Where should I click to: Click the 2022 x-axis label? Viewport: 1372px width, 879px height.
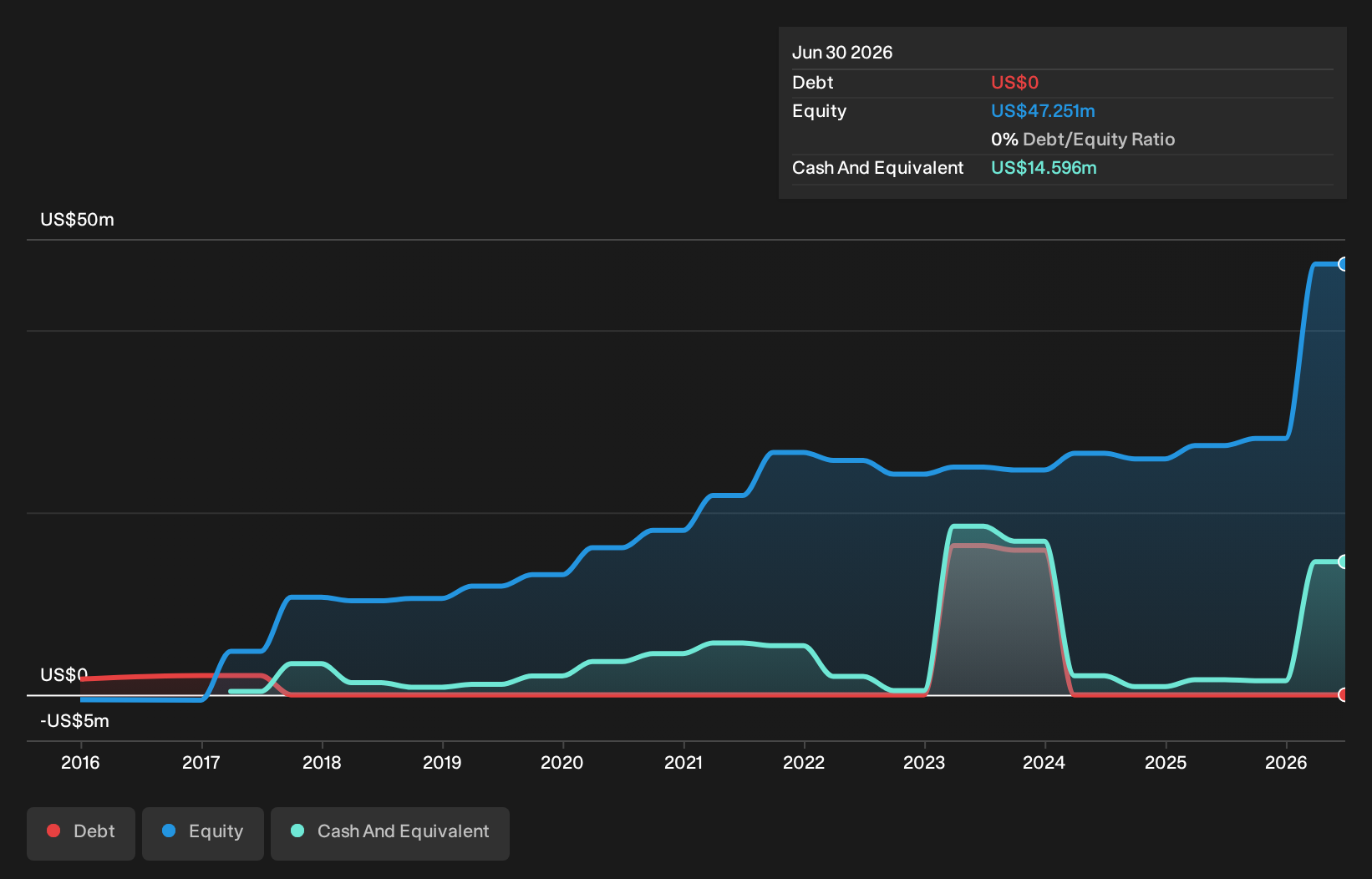[x=804, y=762]
